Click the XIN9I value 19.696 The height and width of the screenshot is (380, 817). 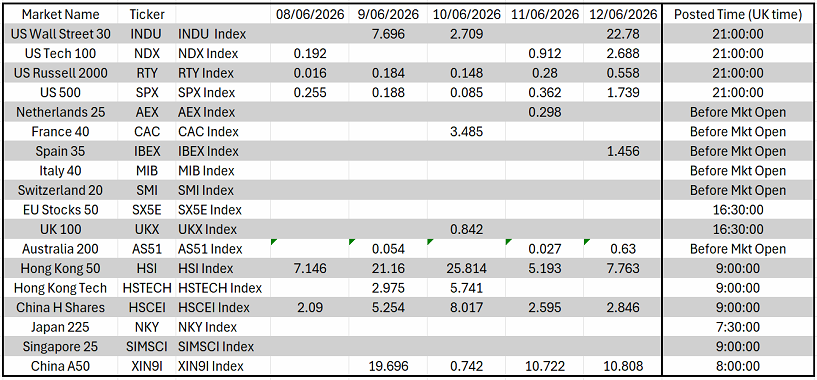pyautogui.click(x=388, y=366)
